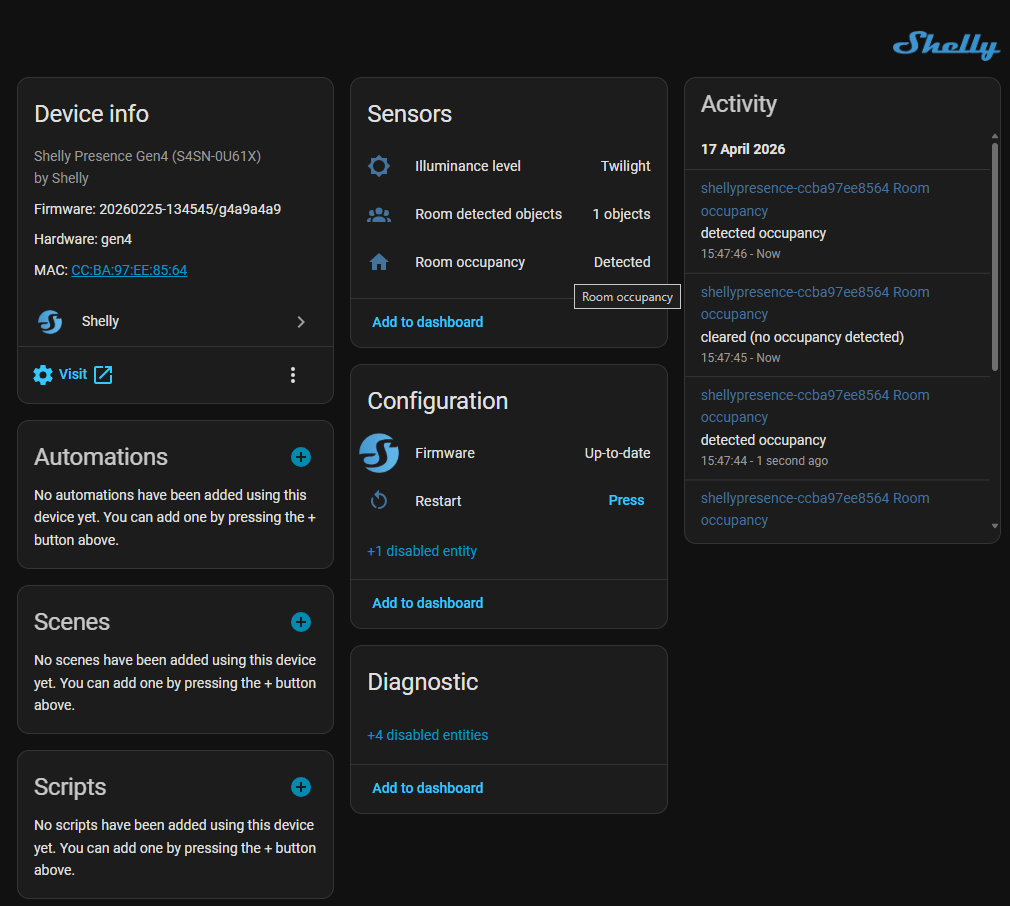The height and width of the screenshot is (906, 1010).
Task: Click the Shelly firmware icon in Configuration
Action: tap(379, 453)
